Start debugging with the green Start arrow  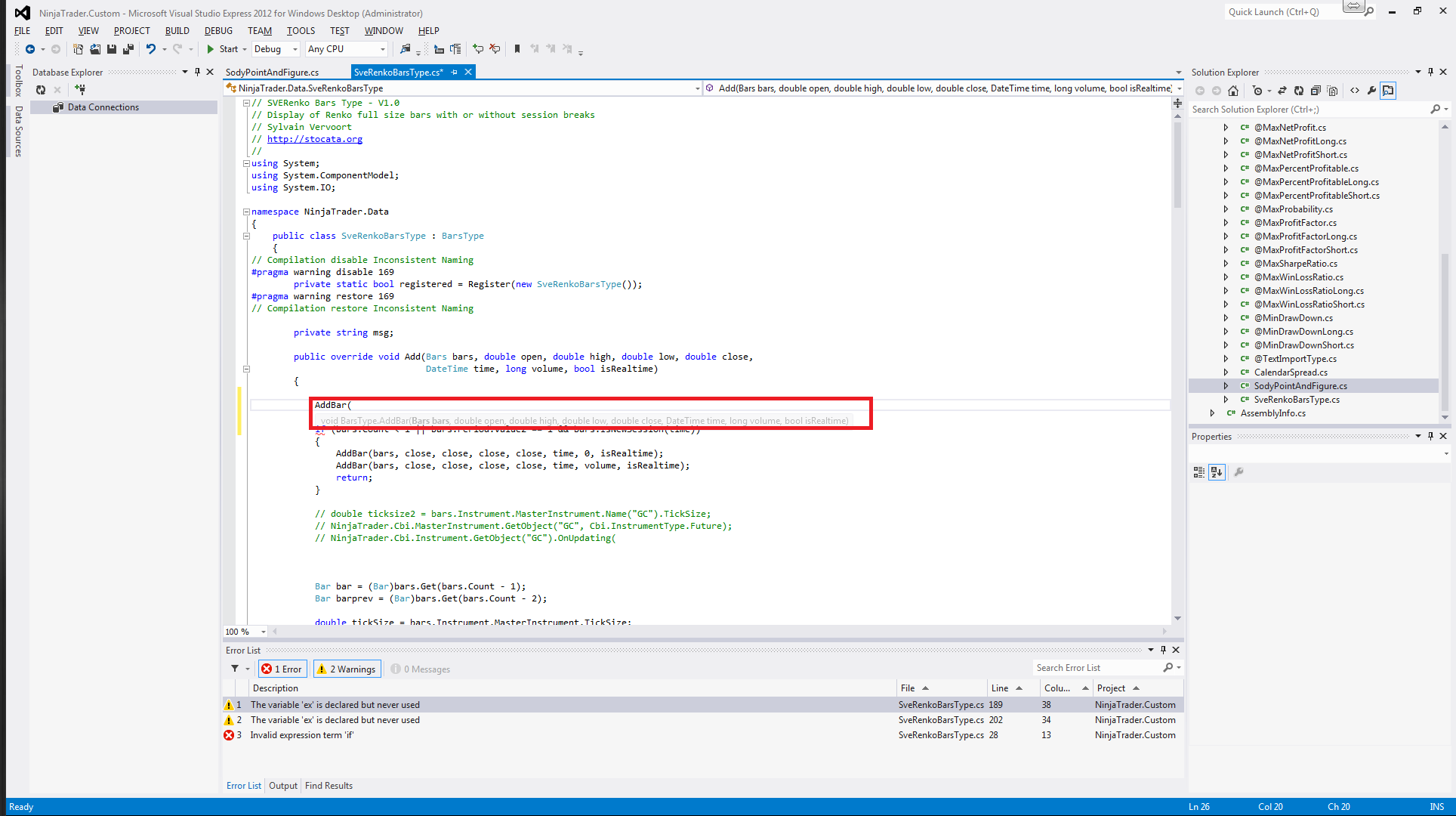click(x=211, y=49)
